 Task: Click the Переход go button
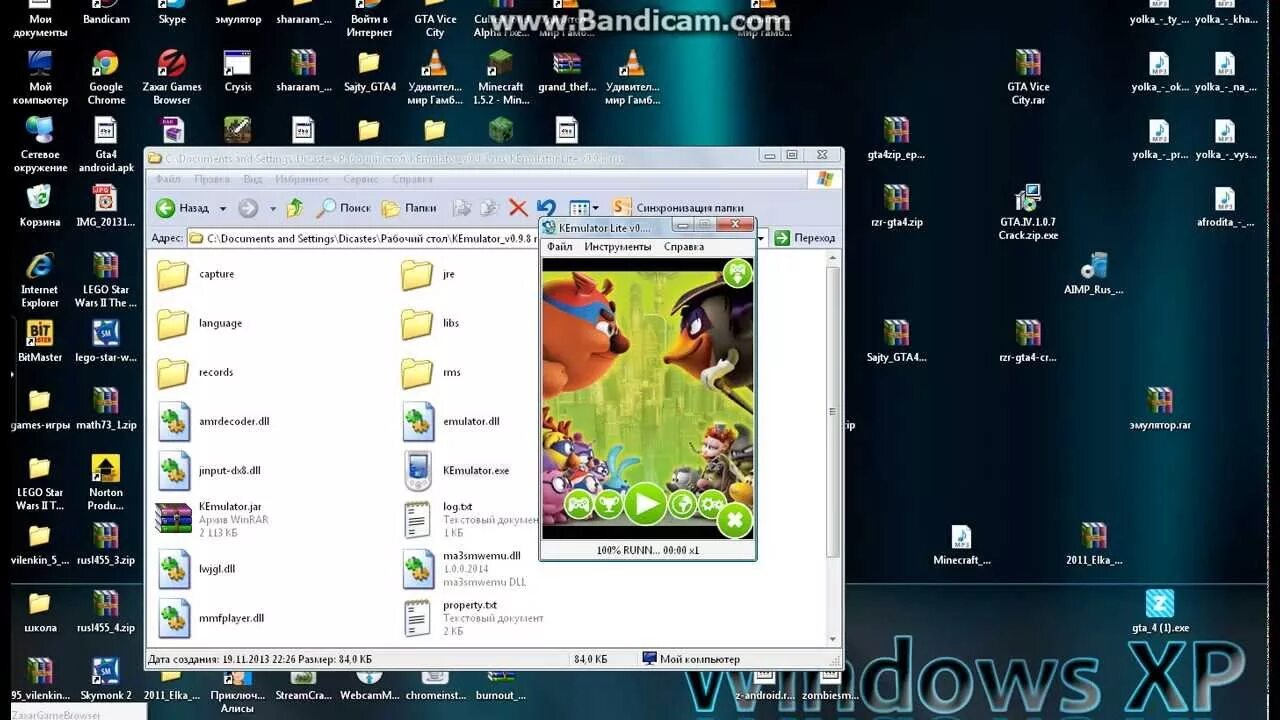pos(805,238)
